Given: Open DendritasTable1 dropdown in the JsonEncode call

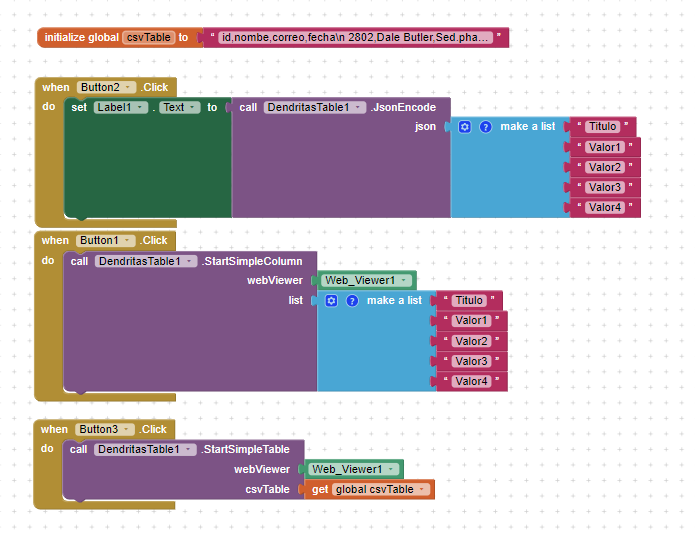Looking at the screenshot, I should (358, 107).
